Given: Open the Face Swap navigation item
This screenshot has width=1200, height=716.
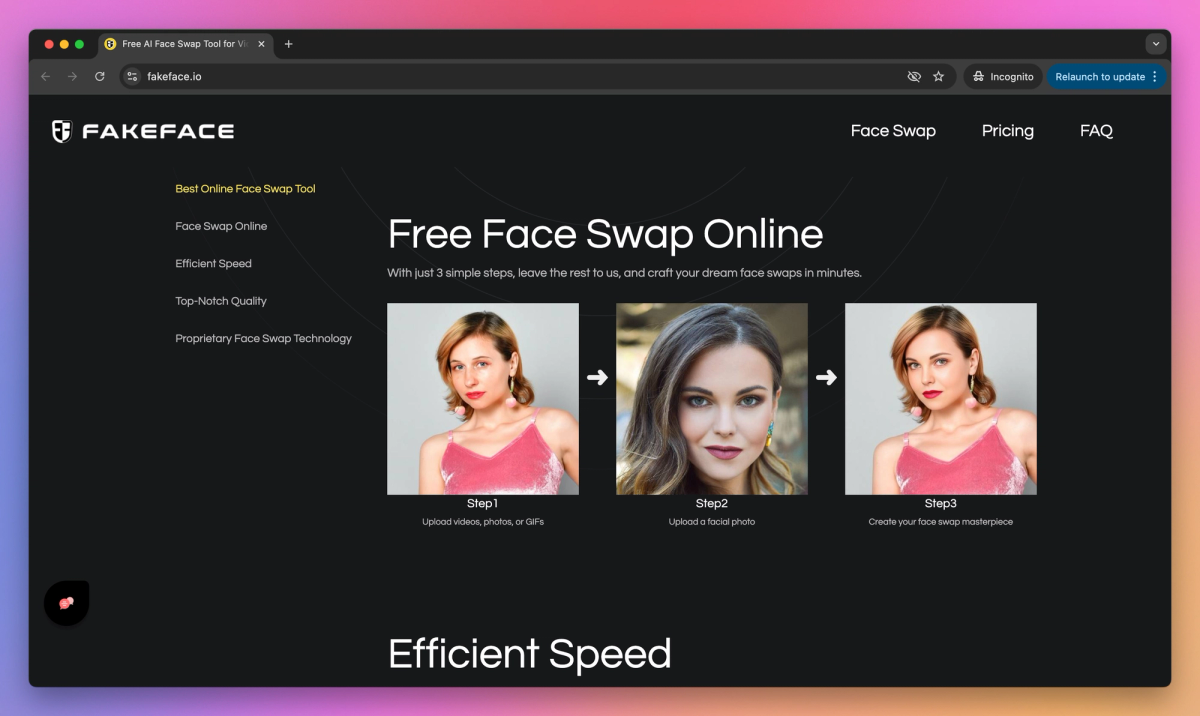Looking at the screenshot, I should point(893,131).
